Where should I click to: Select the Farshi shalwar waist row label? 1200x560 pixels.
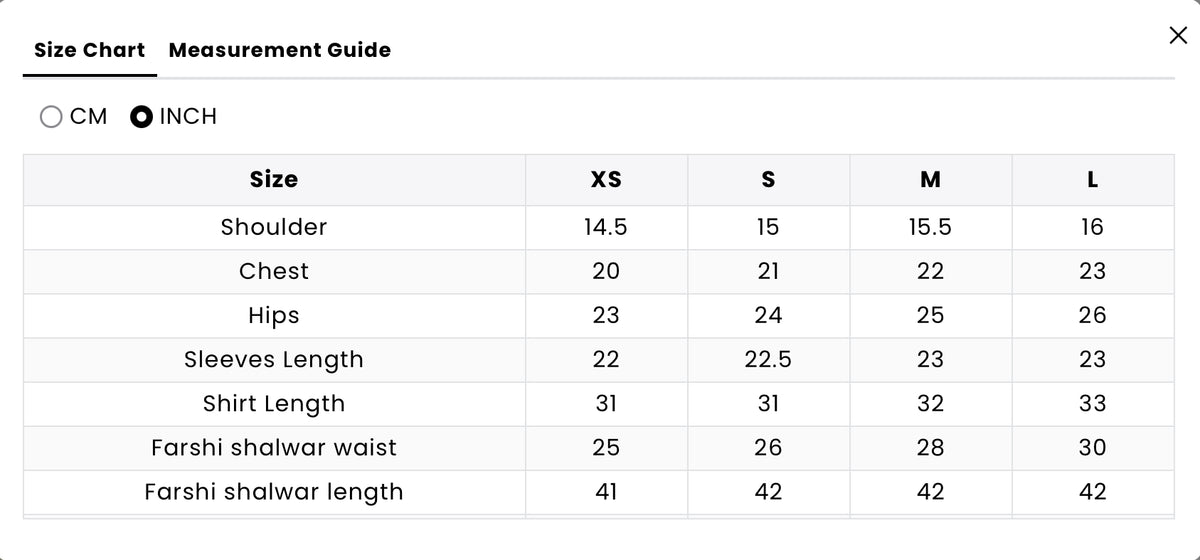(274, 448)
